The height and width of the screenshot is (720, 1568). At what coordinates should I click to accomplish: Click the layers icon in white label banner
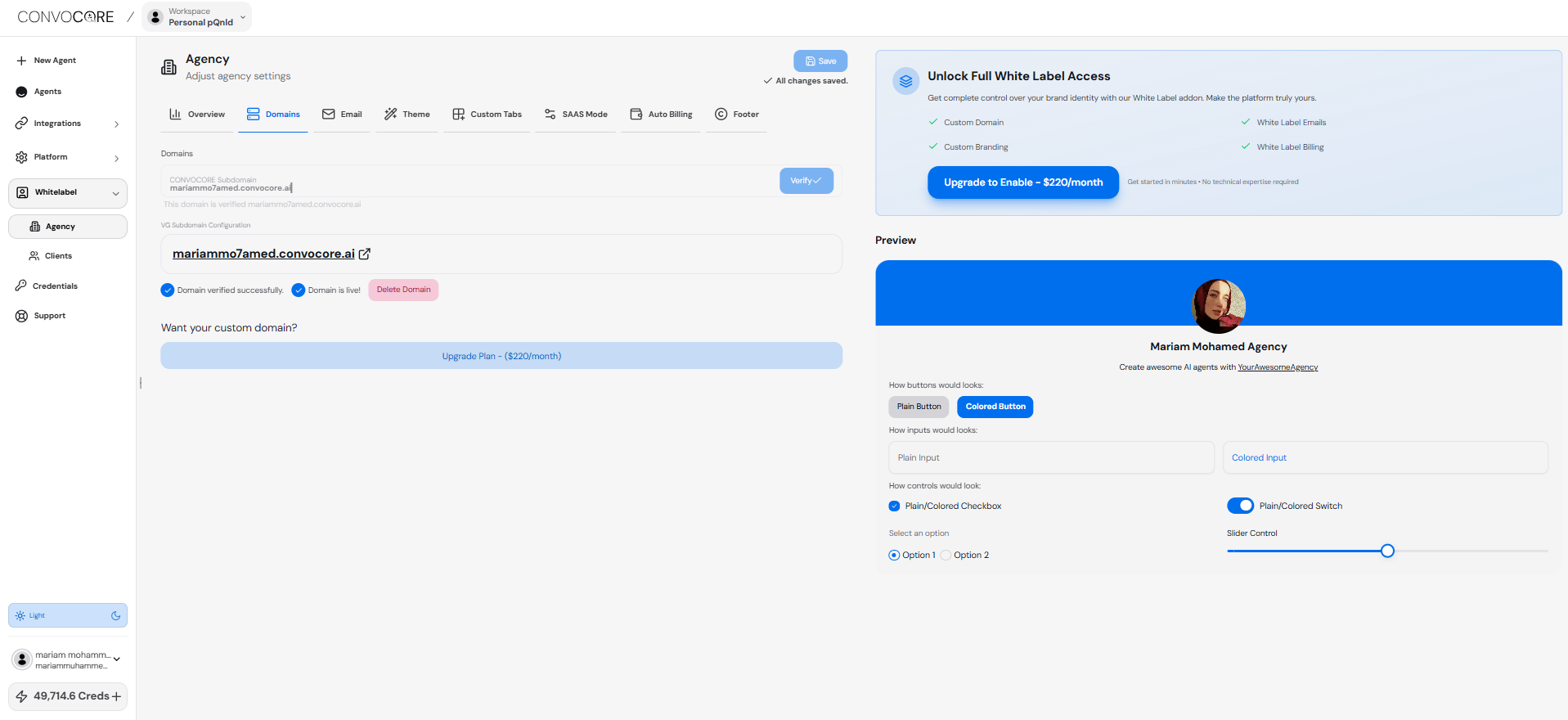[x=905, y=81]
